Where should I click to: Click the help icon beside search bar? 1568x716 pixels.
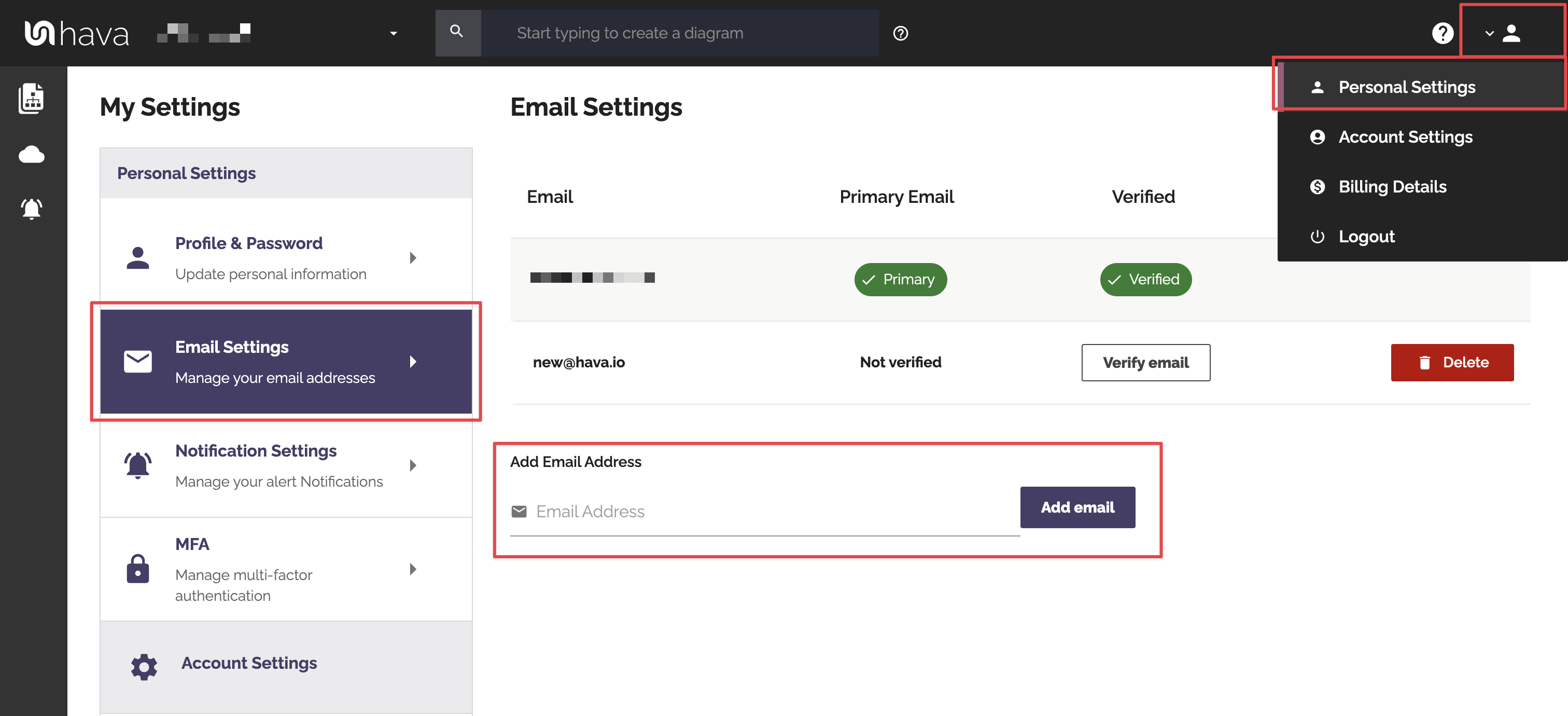(x=900, y=34)
